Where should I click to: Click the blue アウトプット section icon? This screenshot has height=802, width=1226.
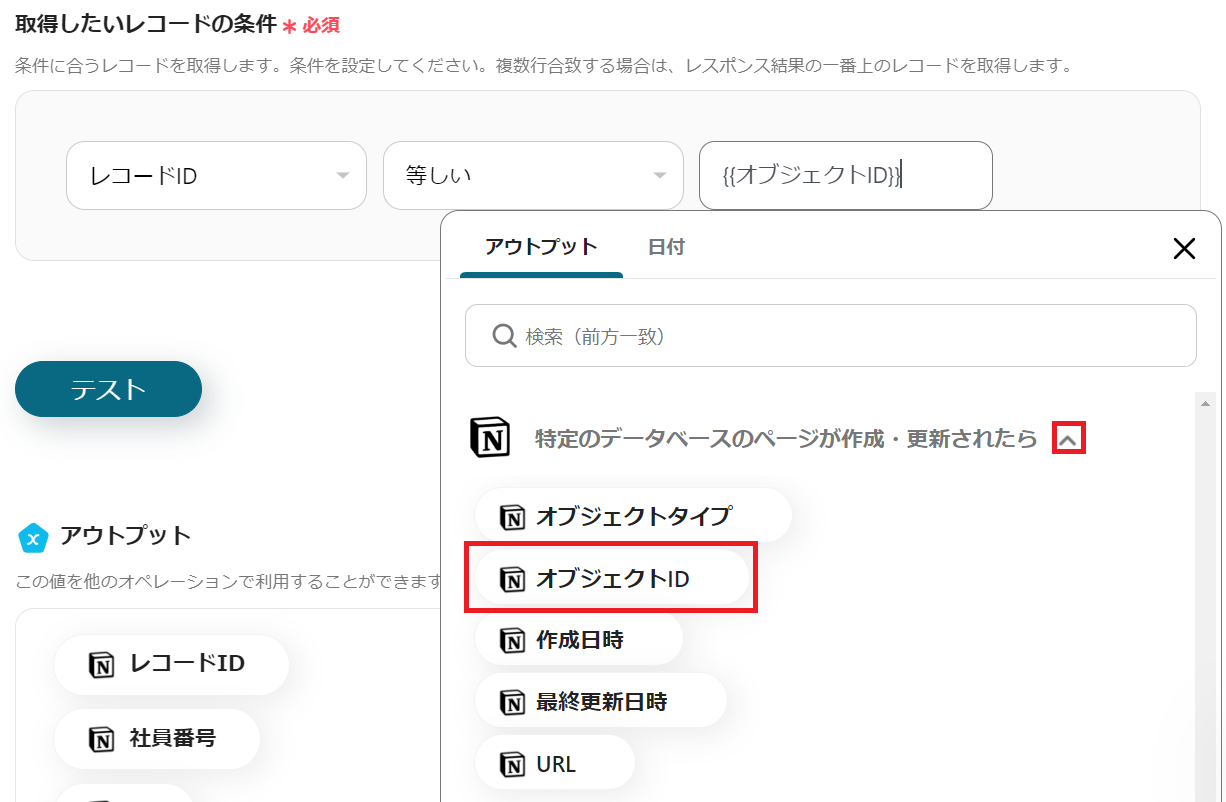pos(34,537)
